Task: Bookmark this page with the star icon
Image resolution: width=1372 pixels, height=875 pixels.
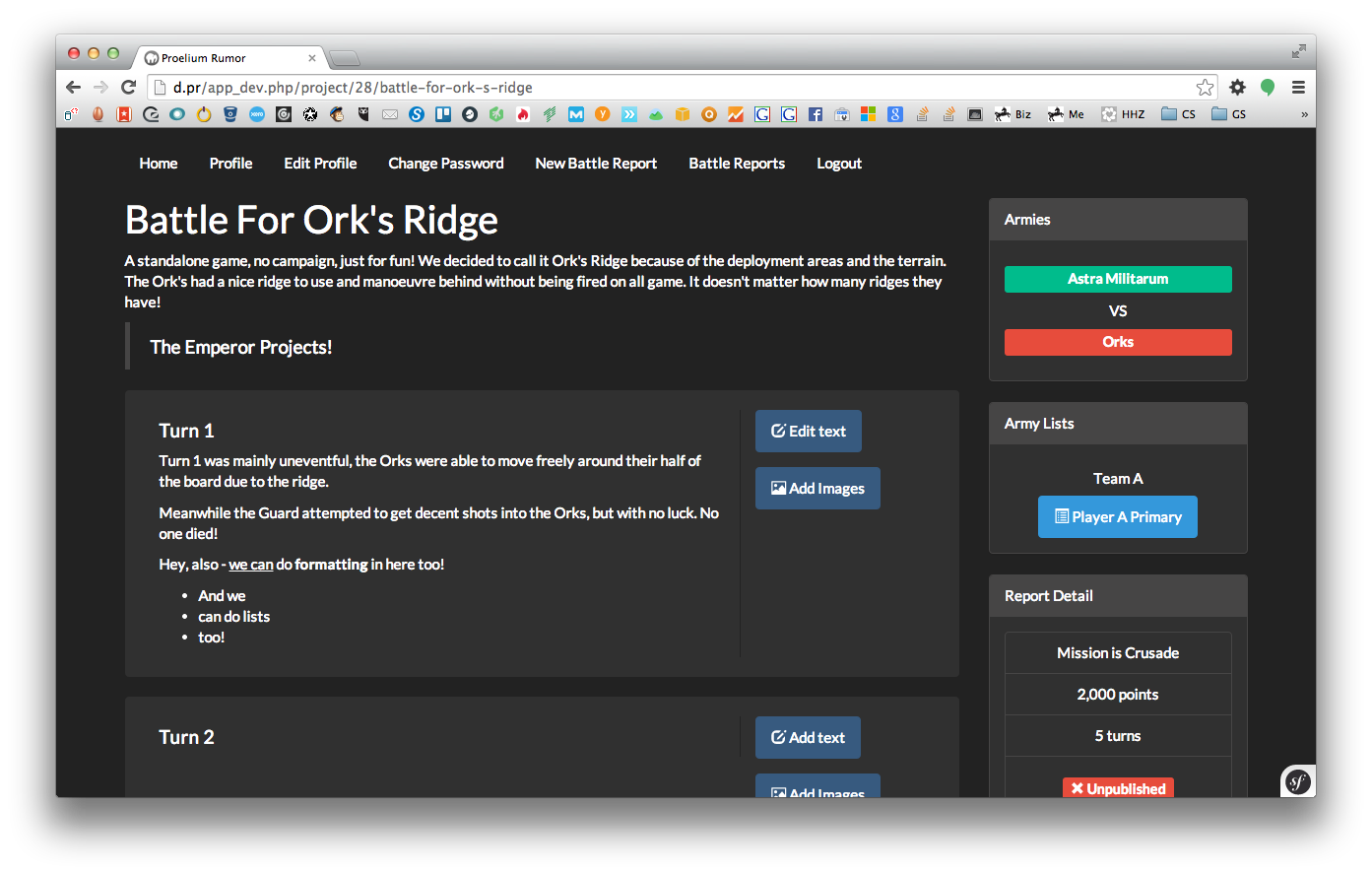Action: pos(1205,88)
